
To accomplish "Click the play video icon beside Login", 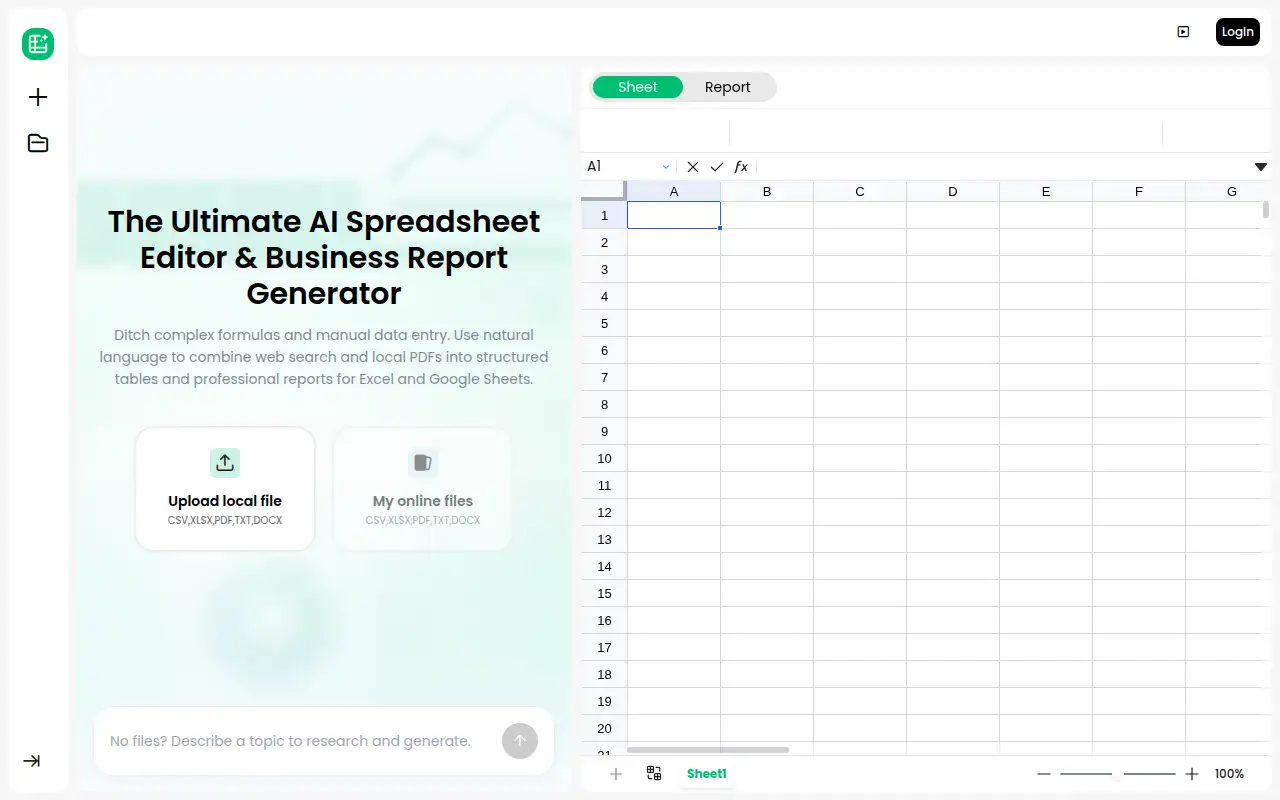I will coord(1183,32).
